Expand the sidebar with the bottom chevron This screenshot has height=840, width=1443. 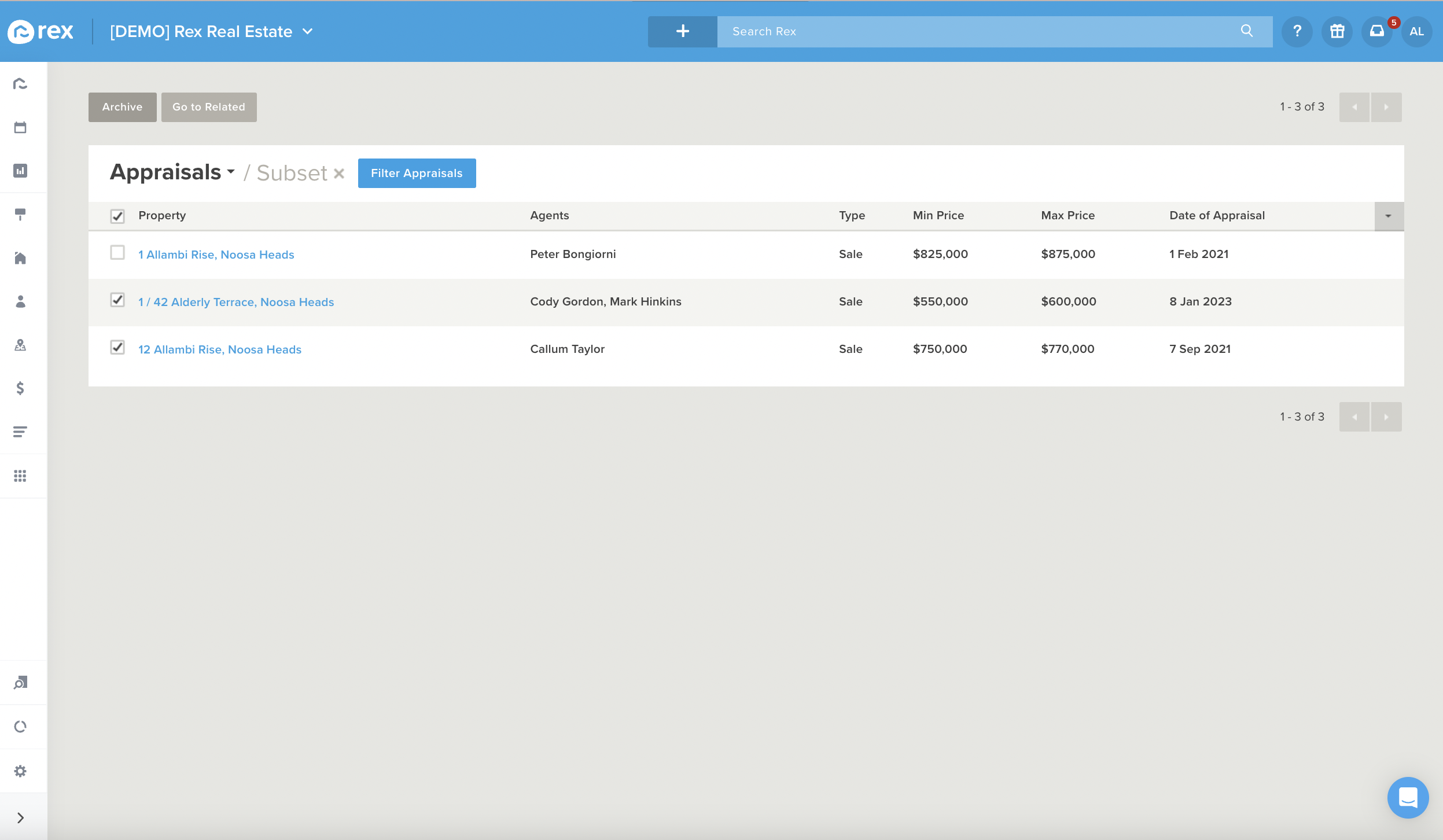pos(20,817)
